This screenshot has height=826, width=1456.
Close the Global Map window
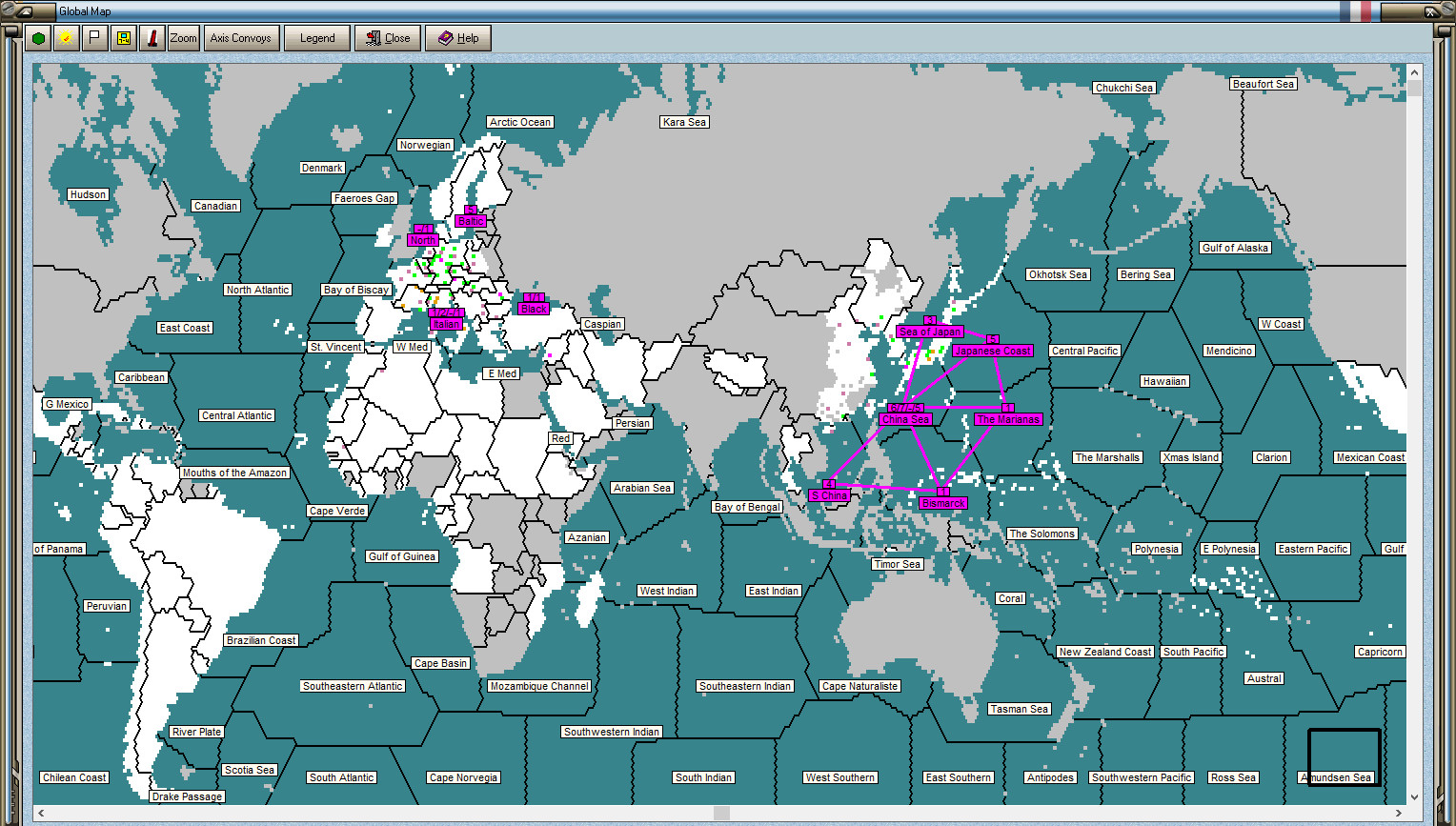coord(388,38)
